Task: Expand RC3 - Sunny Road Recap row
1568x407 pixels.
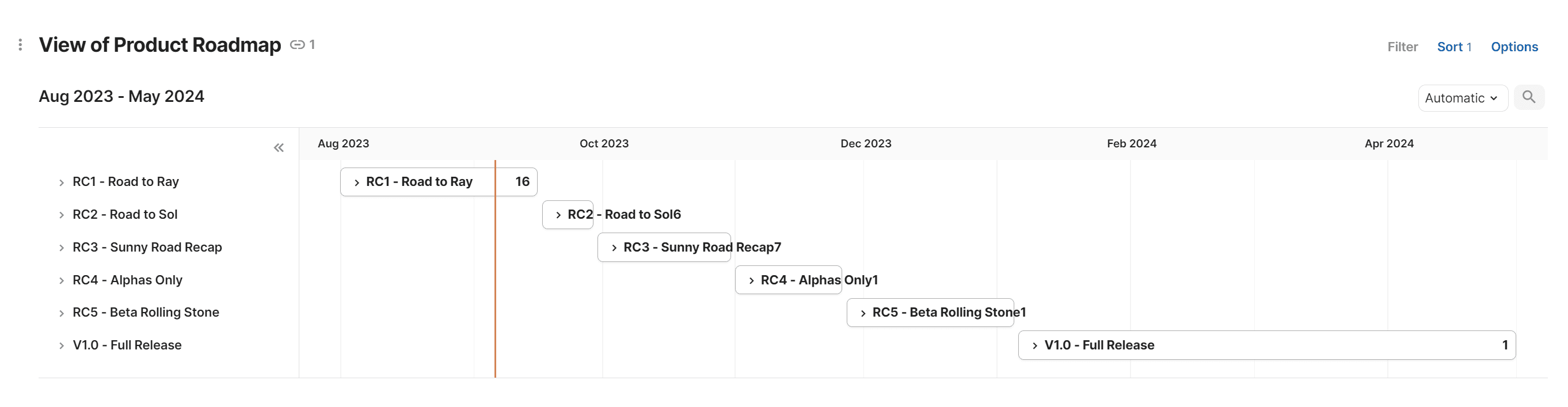Action: [x=62, y=248]
